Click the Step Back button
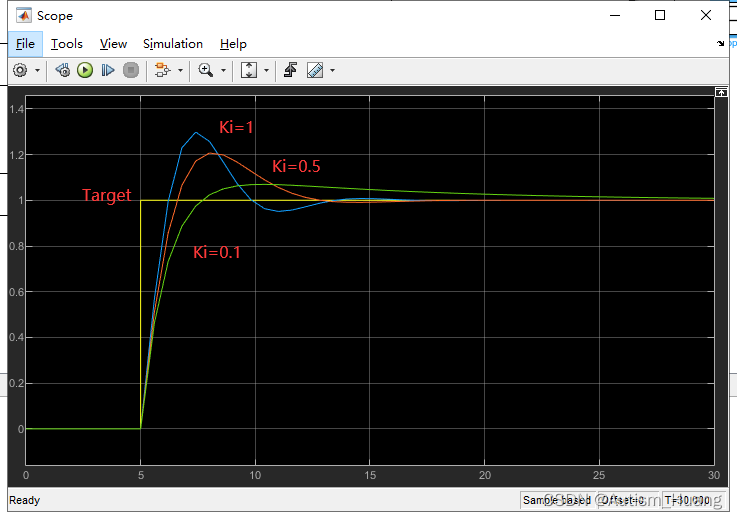Screen dimensions: 737x519 pyautogui.click(x=63, y=71)
